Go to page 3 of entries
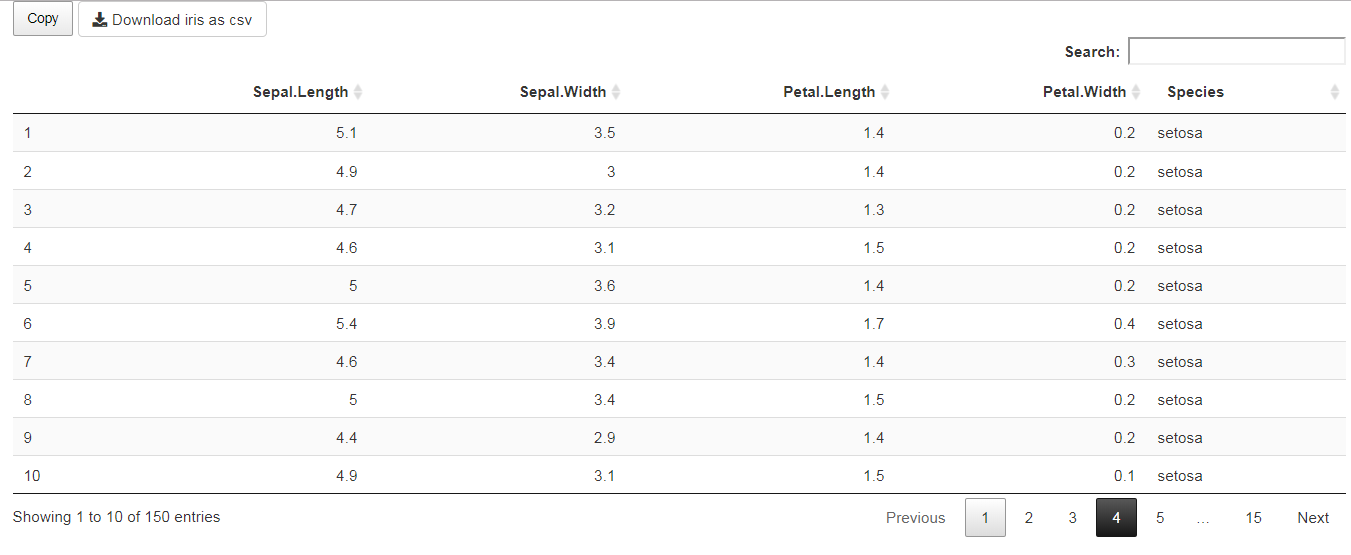This screenshot has width=1351, height=555. click(x=1072, y=517)
